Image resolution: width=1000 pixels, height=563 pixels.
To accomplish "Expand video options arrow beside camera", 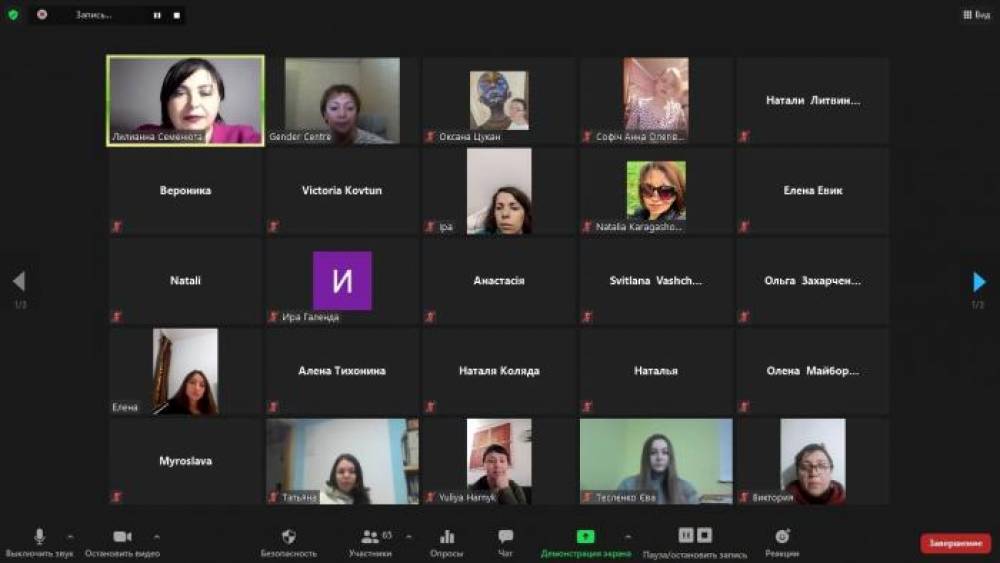I will [x=157, y=536].
